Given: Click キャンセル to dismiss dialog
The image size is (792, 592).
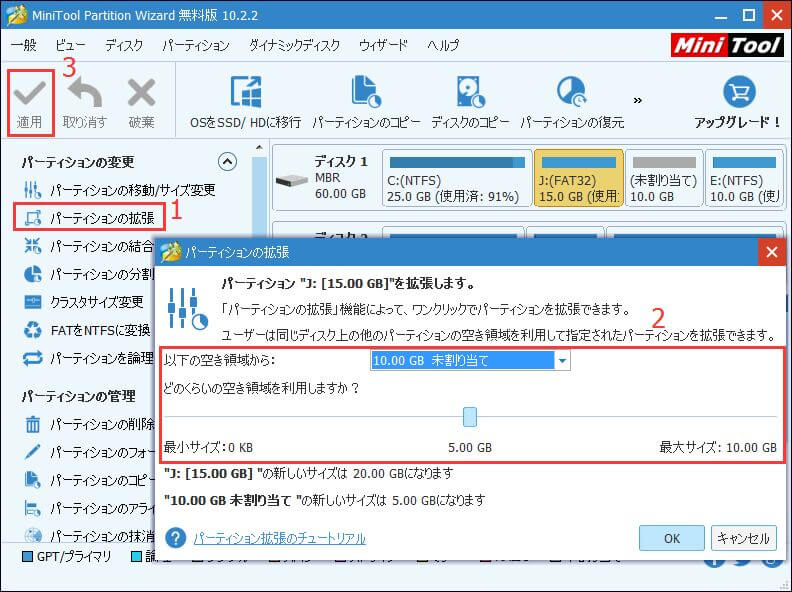Looking at the screenshot, I should 743,538.
